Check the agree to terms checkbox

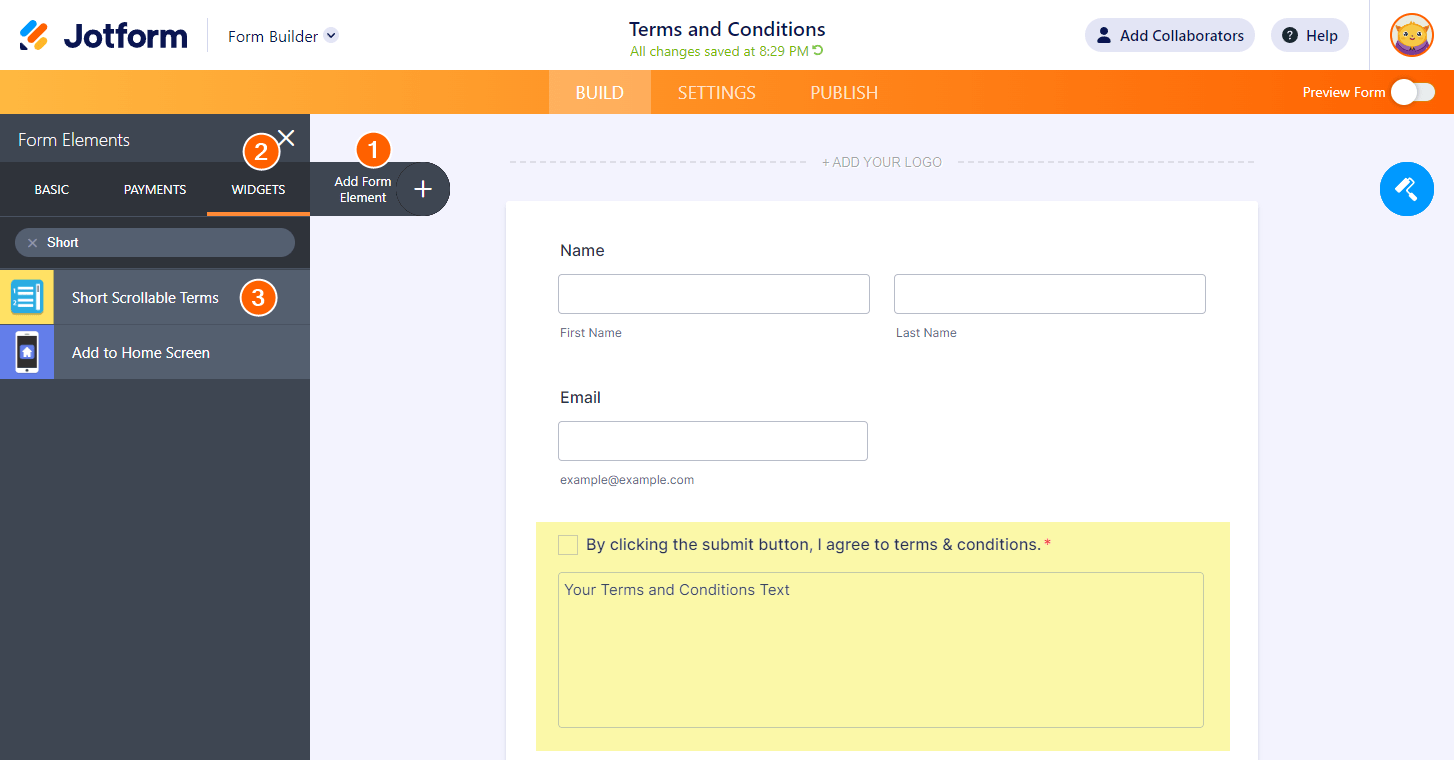click(568, 545)
